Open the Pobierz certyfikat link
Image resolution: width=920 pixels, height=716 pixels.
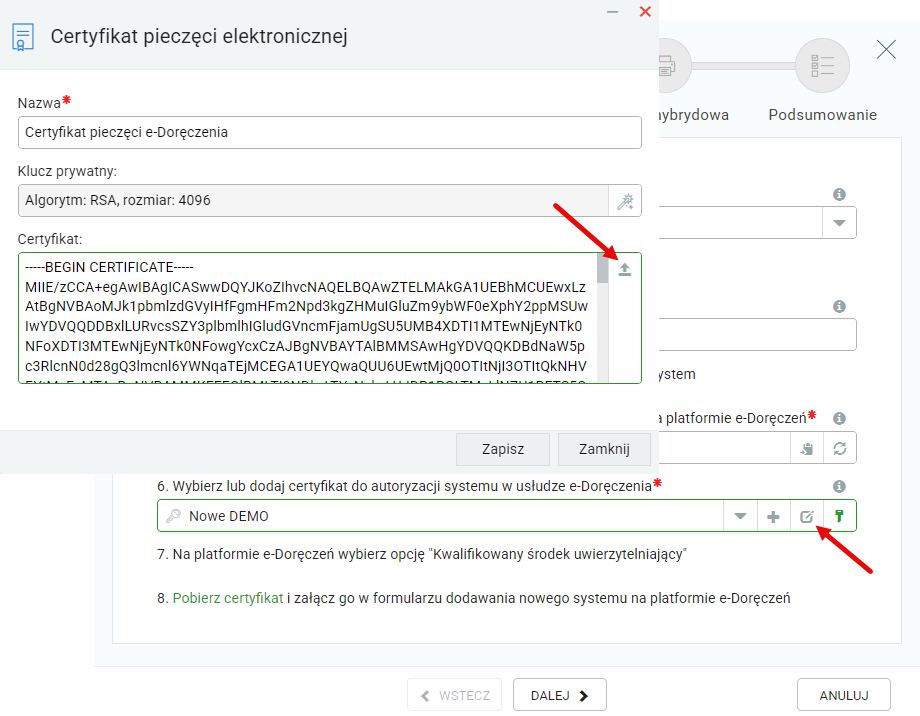coord(228,598)
